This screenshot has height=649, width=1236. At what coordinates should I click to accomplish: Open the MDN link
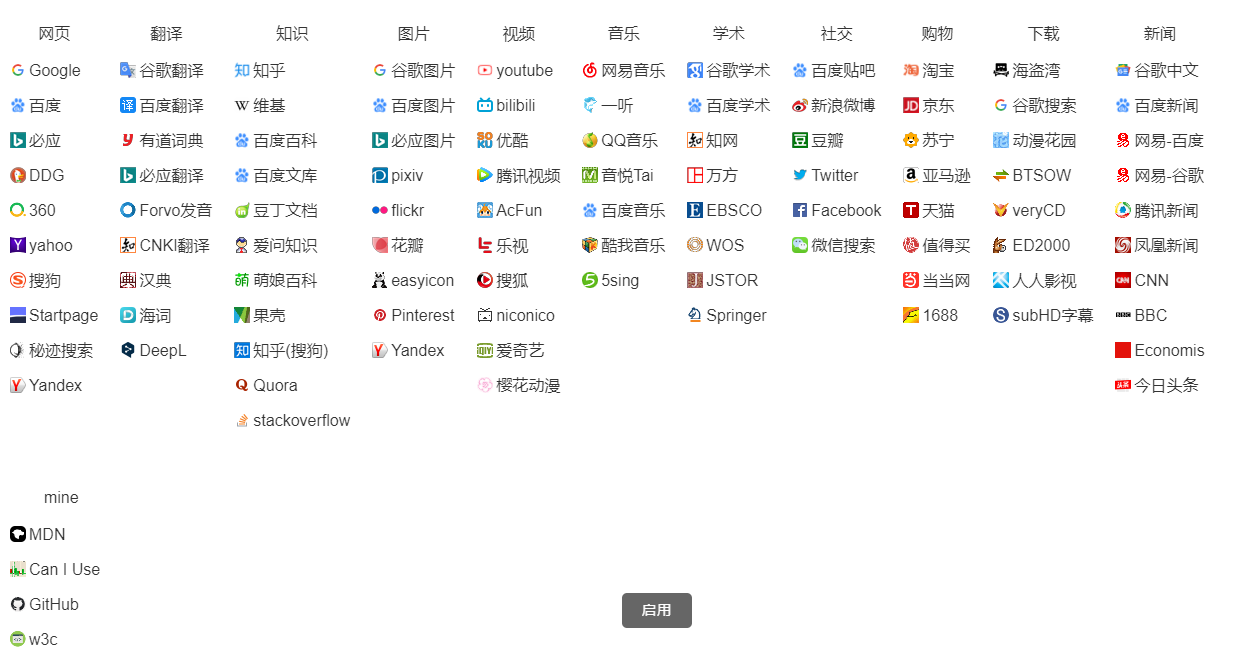(x=47, y=535)
